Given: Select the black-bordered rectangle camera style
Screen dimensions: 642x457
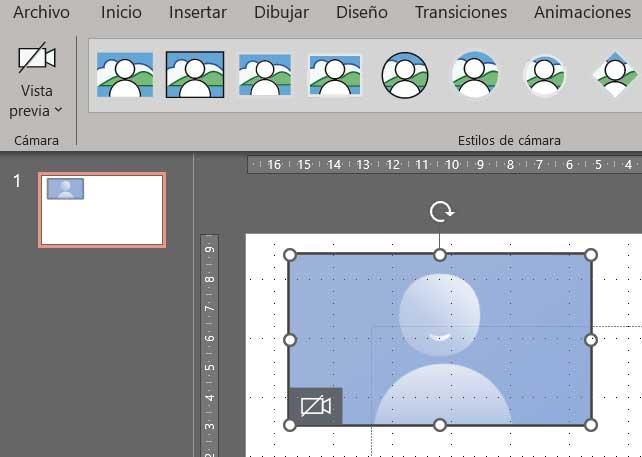Looking at the screenshot, I should (195, 75).
